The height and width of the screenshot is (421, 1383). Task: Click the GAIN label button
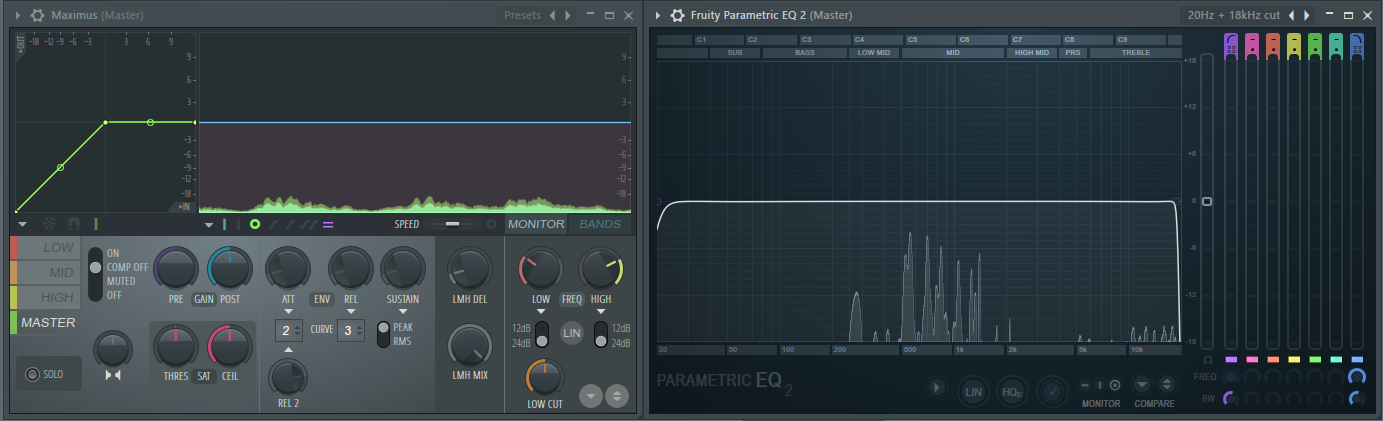click(204, 299)
